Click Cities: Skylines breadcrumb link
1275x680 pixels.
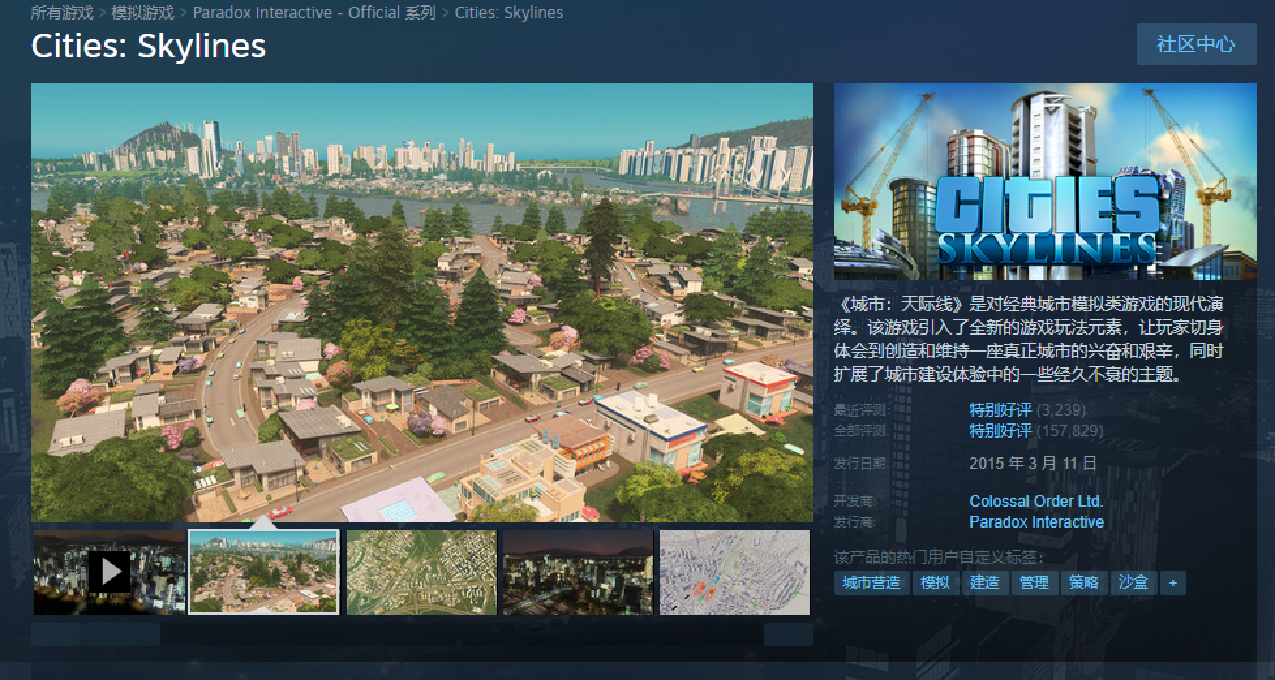click(x=508, y=13)
